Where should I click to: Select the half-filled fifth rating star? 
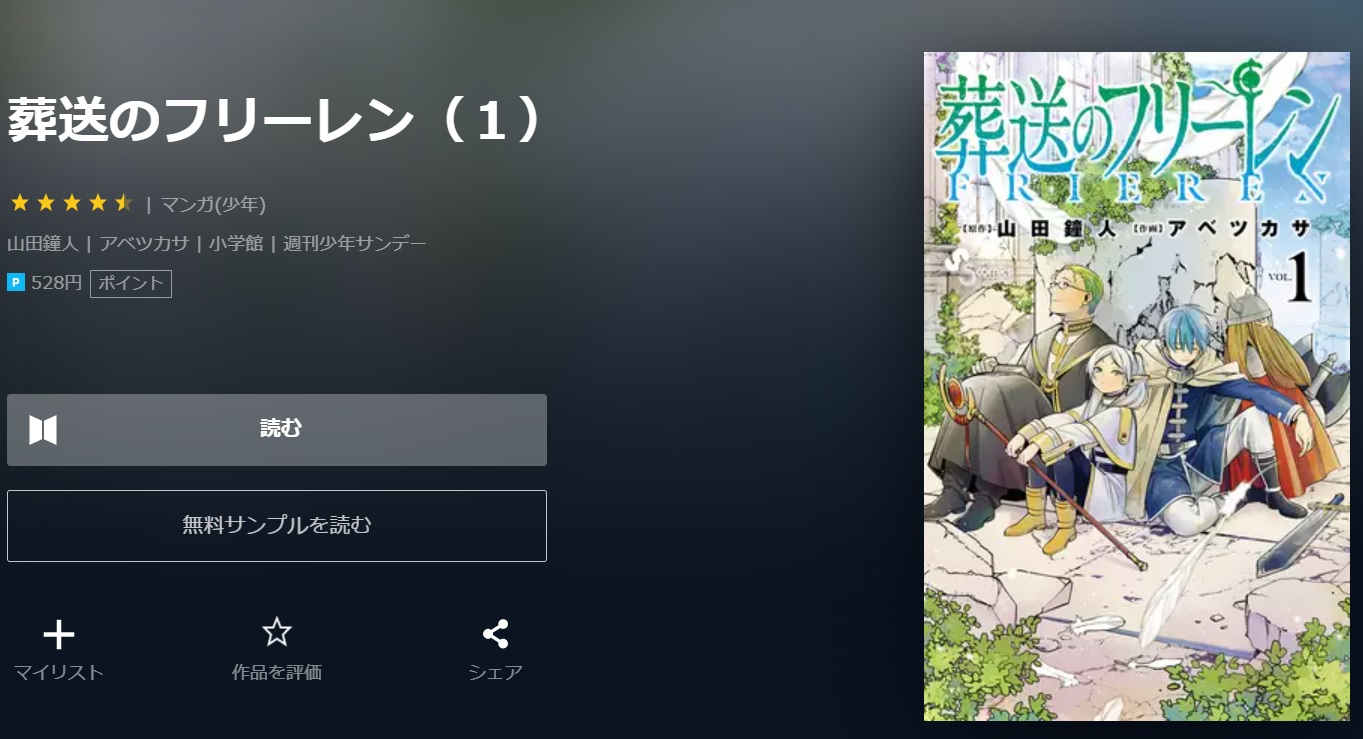[124, 204]
